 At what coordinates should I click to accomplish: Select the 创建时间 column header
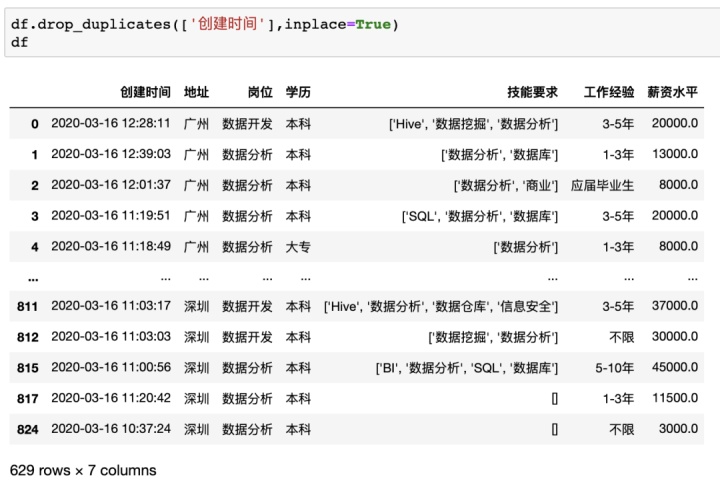click(146, 92)
